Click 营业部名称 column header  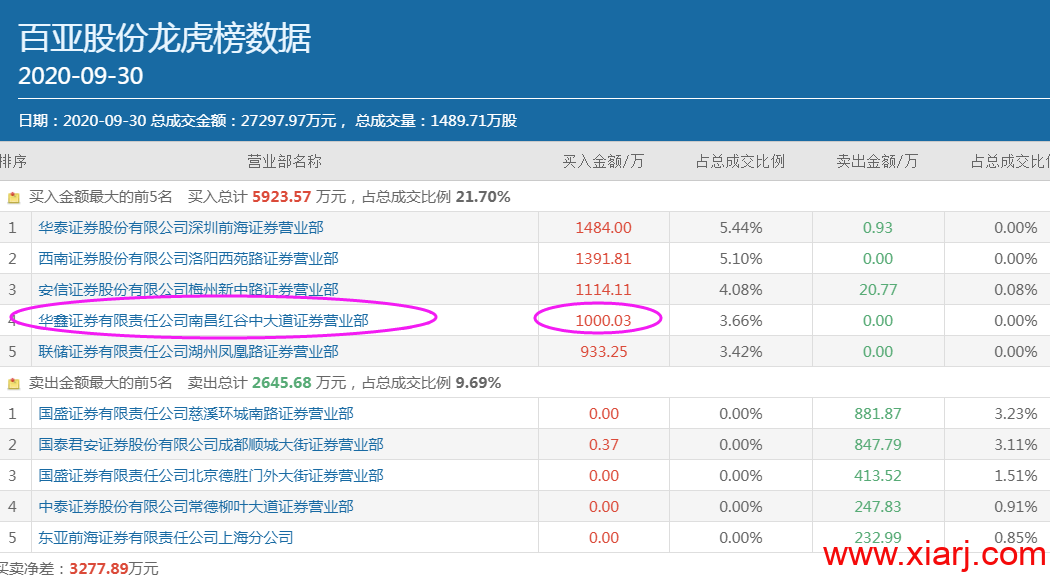coord(284,161)
